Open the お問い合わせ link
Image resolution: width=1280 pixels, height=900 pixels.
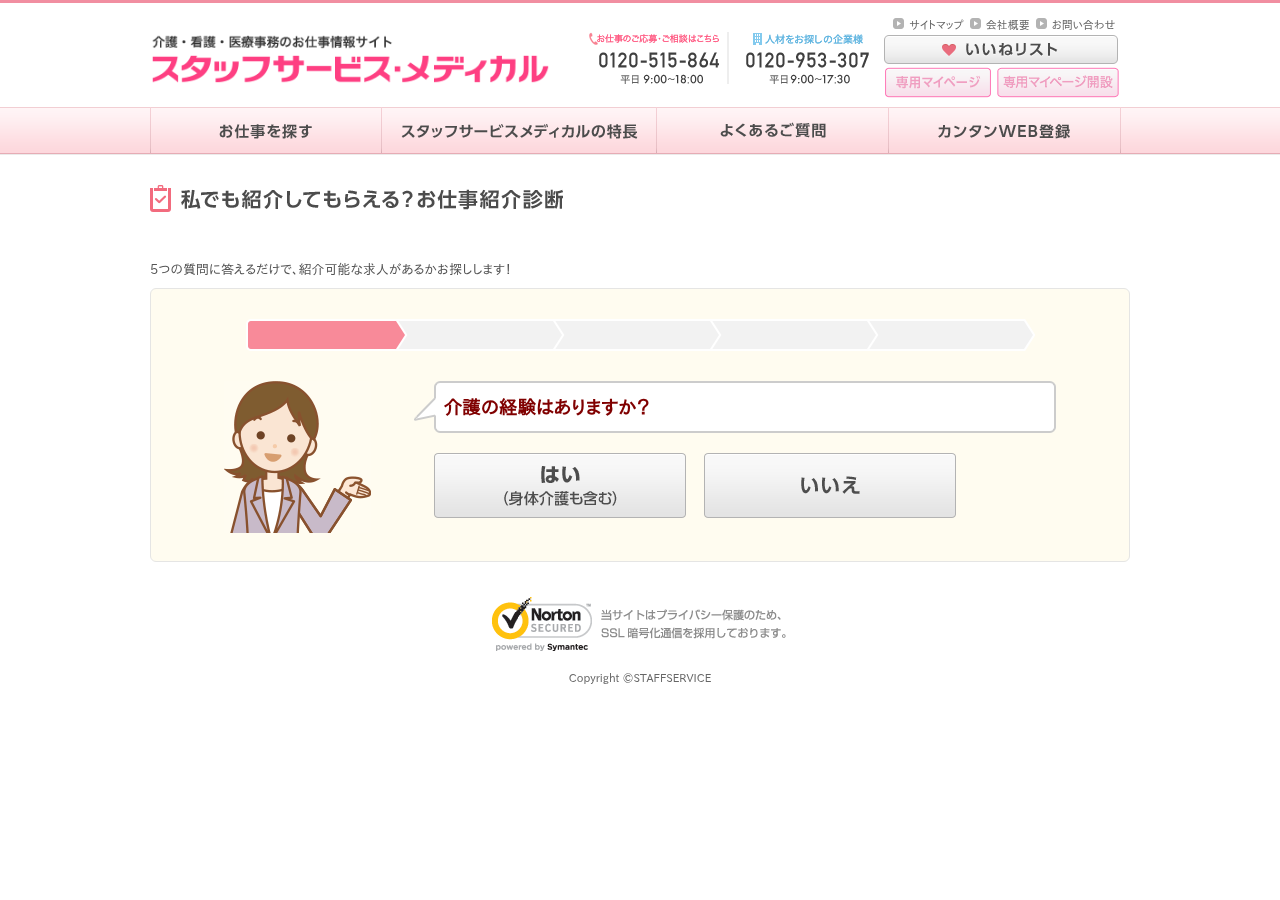point(1083,24)
